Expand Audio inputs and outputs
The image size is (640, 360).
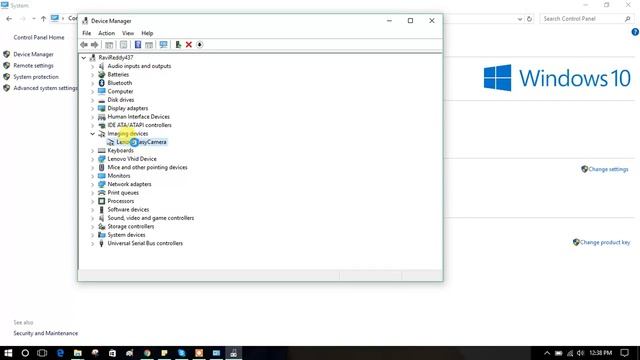point(93,66)
